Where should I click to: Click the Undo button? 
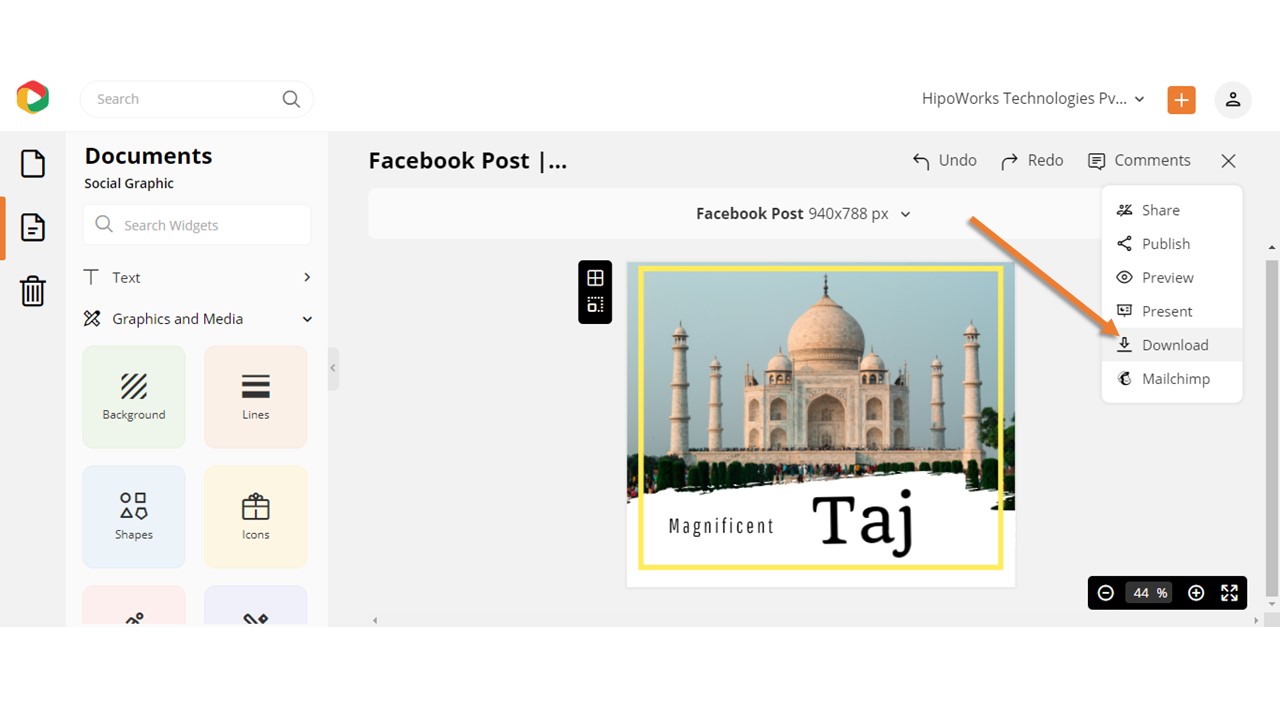point(944,160)
